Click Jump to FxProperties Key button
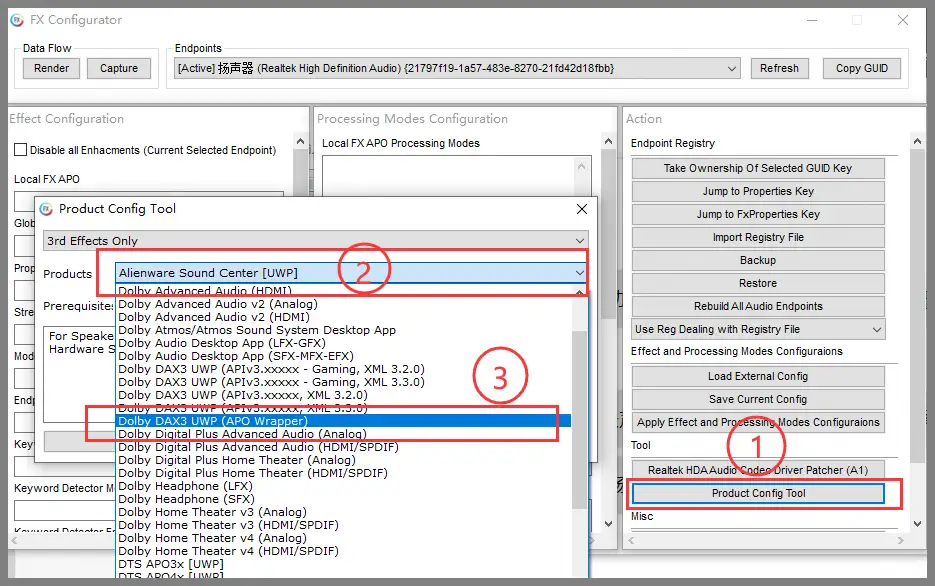This screenshot has height=586, width=935. tap(758, 214)
